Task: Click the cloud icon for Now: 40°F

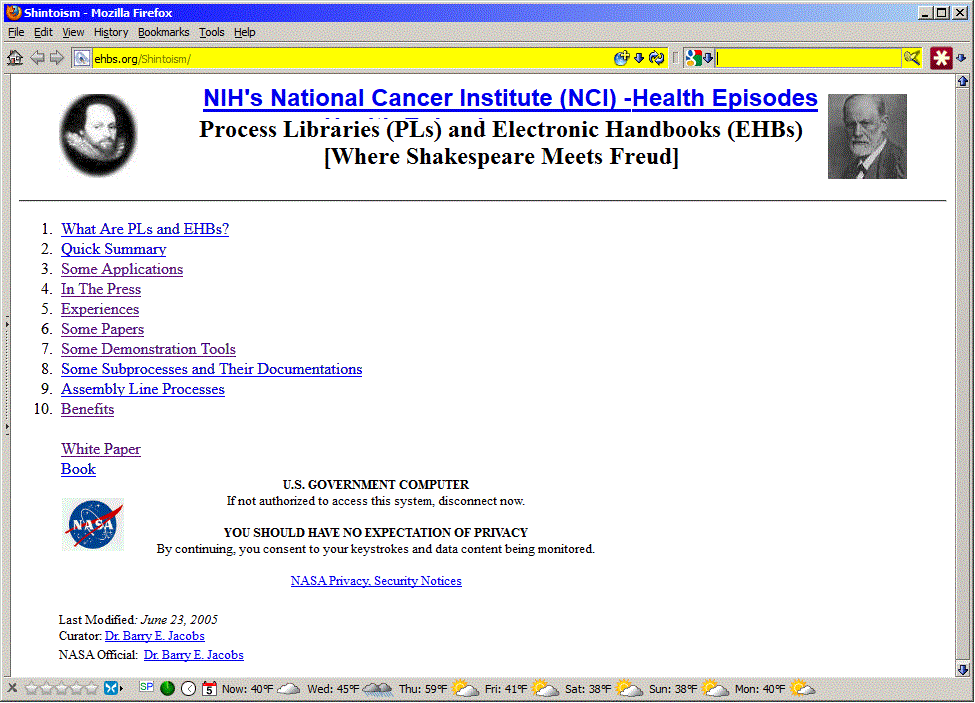Action: pyautogui.click(x=289, y=689)
